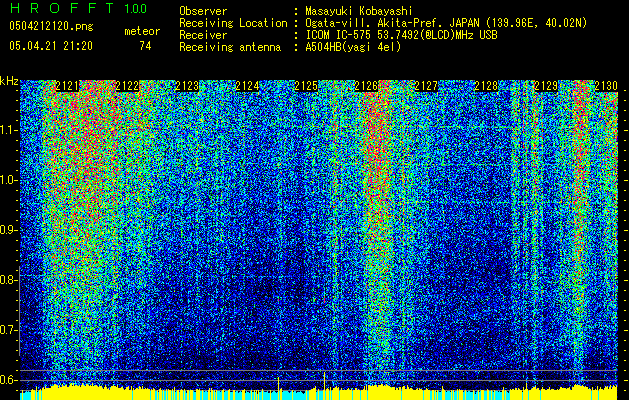The image size is (629, 400).
Task: Click the 2124 time marker
Action: (x=247, y=86)
